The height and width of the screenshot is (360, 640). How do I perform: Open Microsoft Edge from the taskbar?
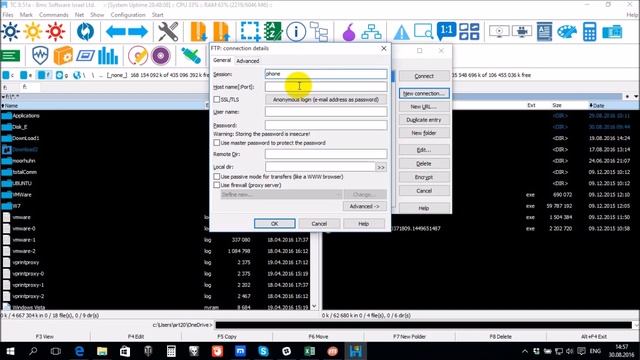click(x=79, y=351)
